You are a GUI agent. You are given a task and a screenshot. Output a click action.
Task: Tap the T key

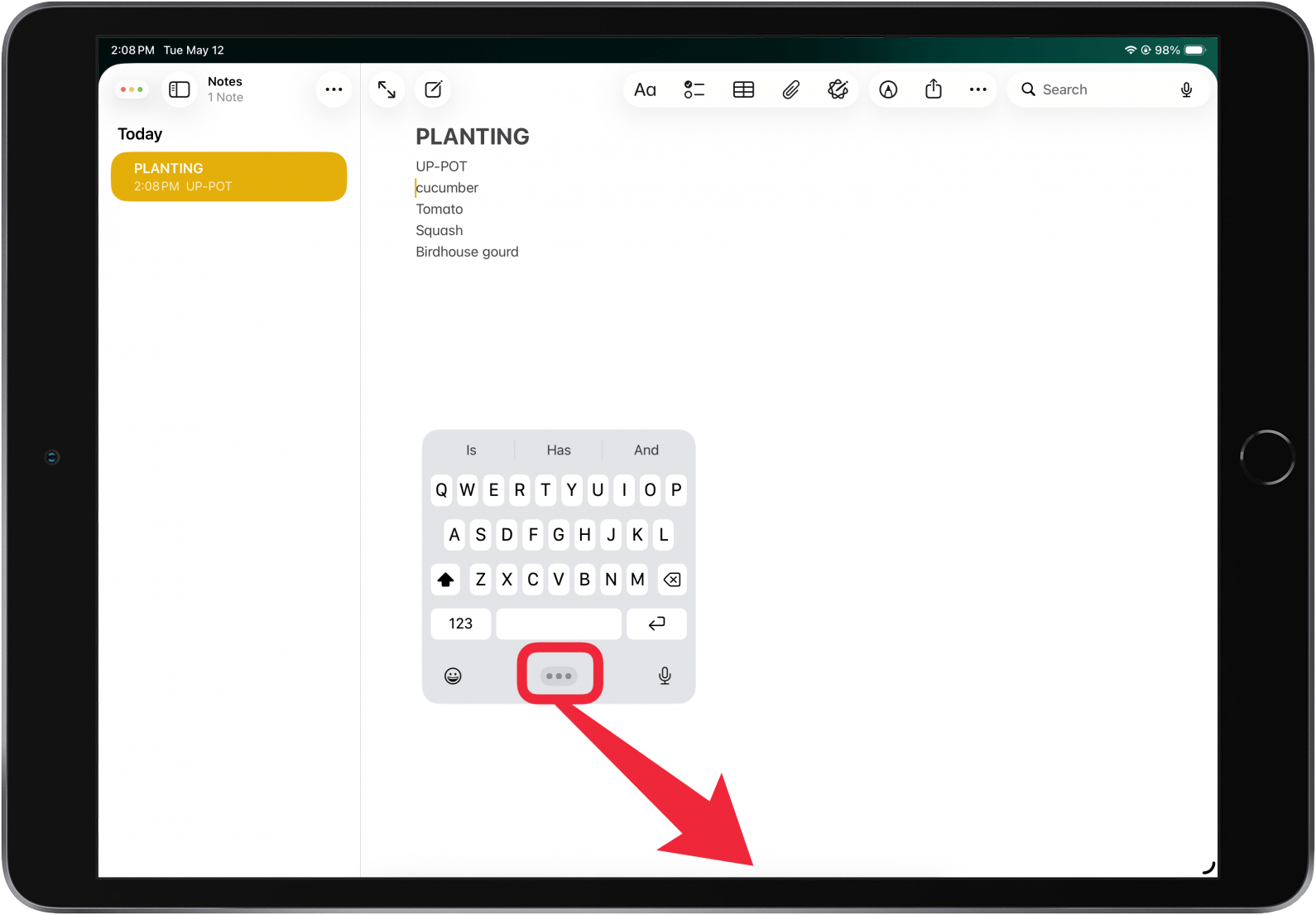545,490
